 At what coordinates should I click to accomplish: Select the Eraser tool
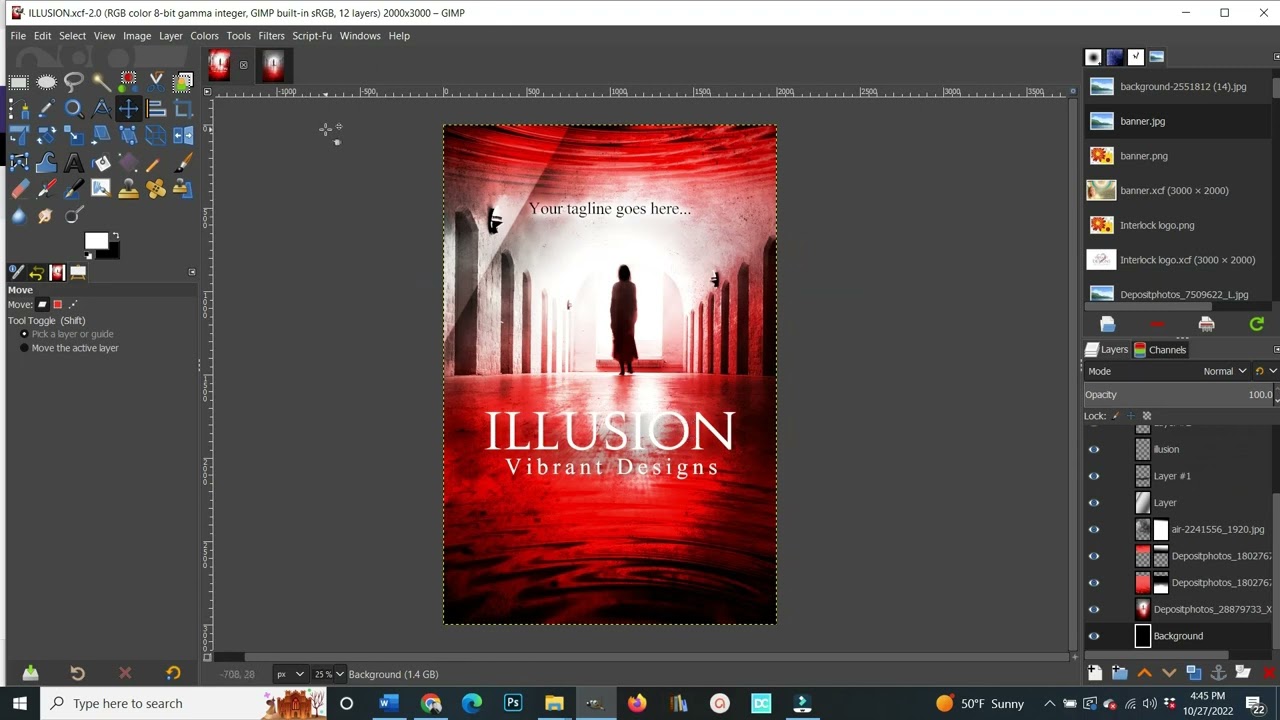[x=20, y=188]
